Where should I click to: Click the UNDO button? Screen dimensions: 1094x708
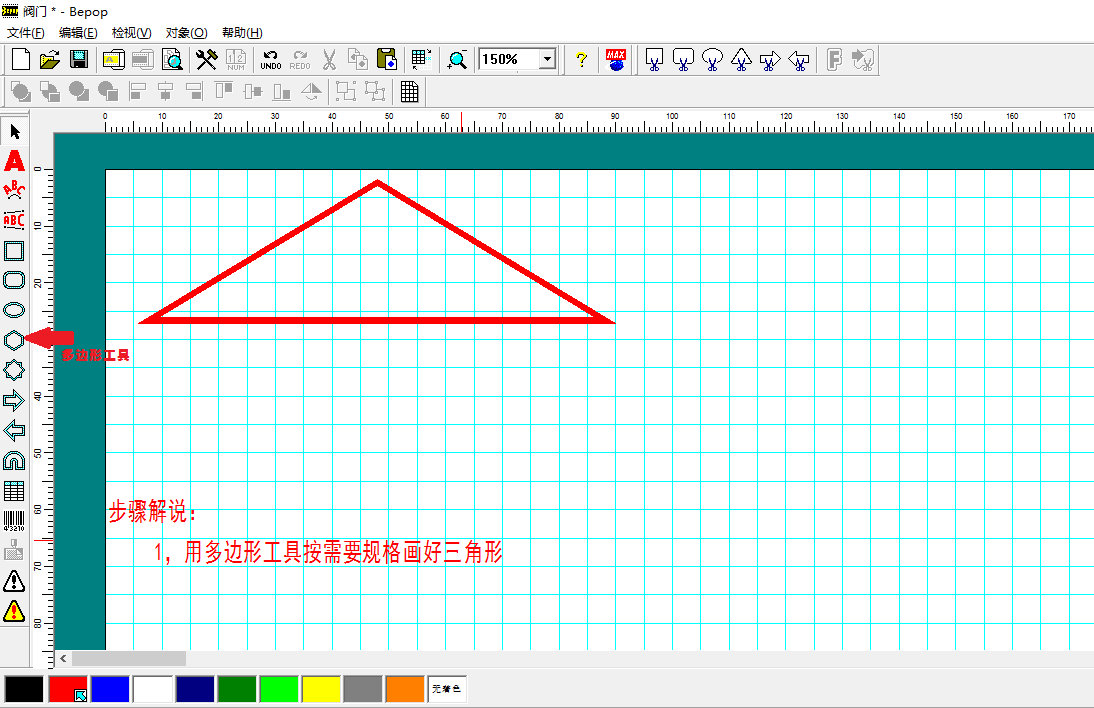(271, 60)
